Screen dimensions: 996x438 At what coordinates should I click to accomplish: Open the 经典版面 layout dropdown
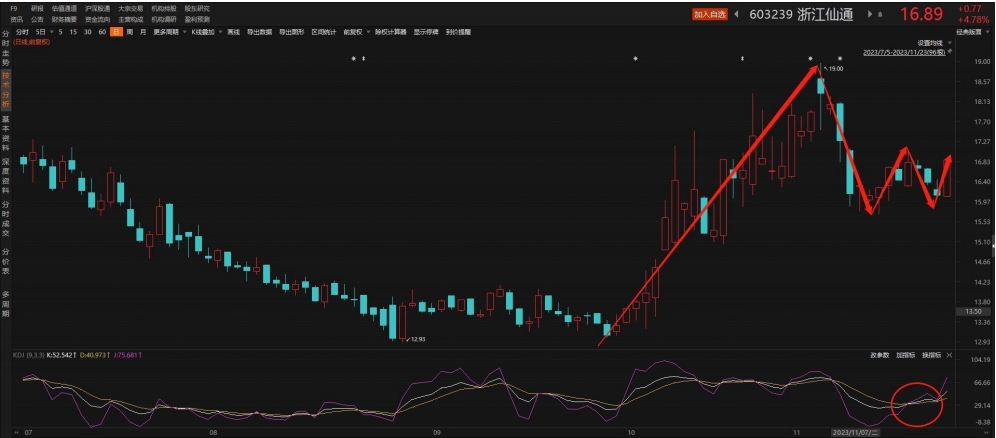(x=987, y=32)
